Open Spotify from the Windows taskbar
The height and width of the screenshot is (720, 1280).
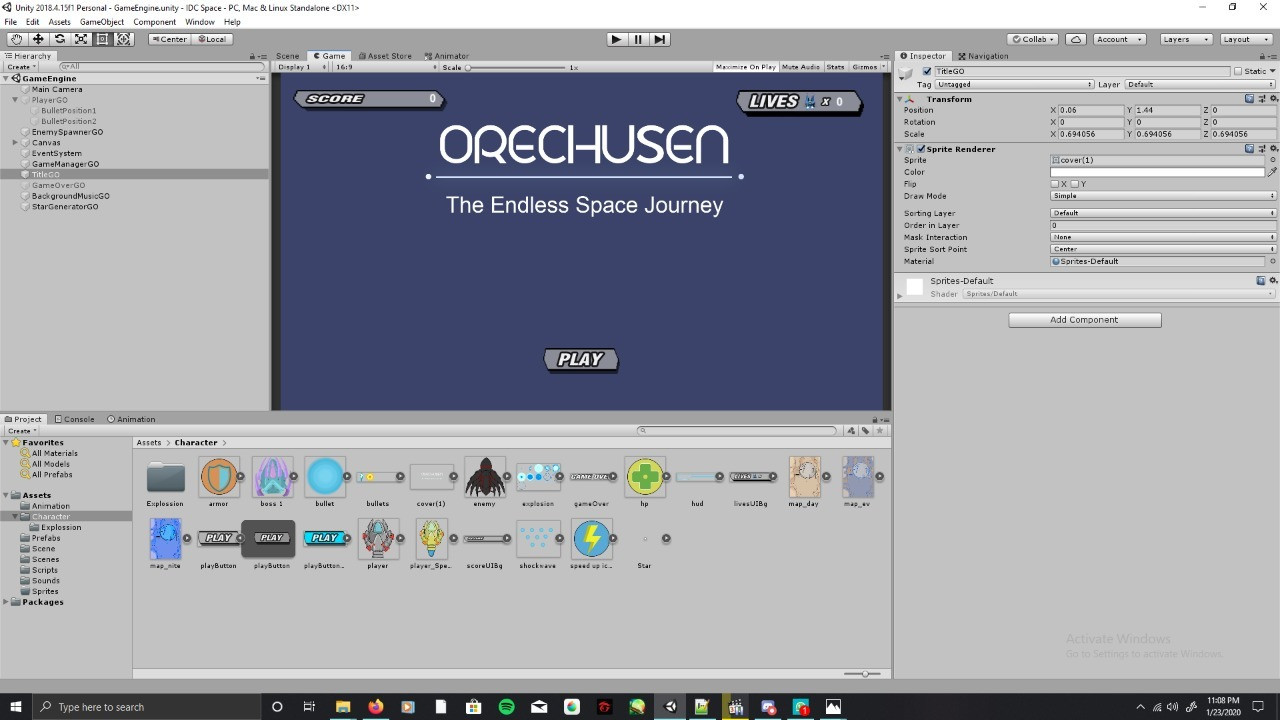pyautogui.click(x=506, y=707)
